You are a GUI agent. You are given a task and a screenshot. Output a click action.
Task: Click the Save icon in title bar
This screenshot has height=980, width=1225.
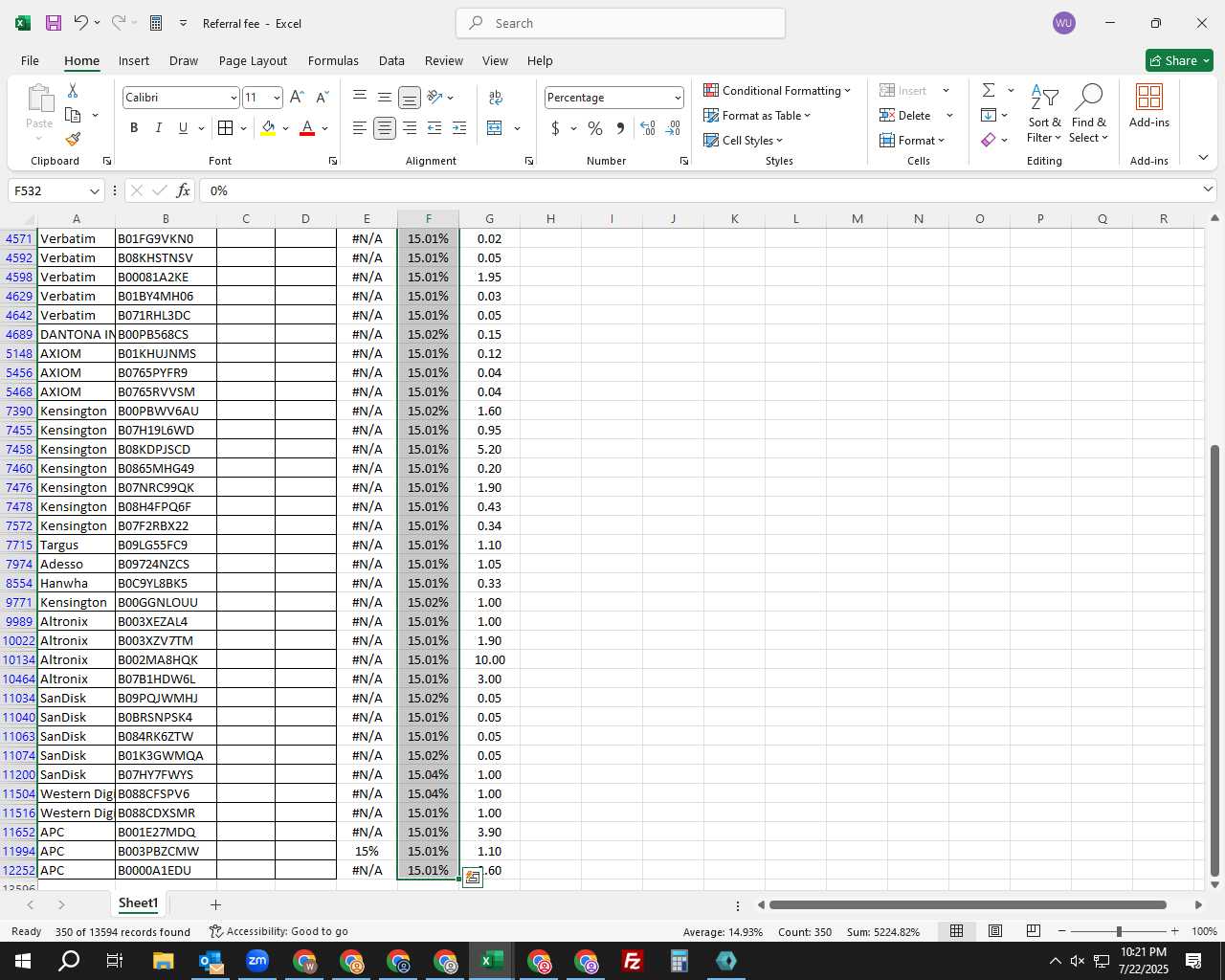54,23
